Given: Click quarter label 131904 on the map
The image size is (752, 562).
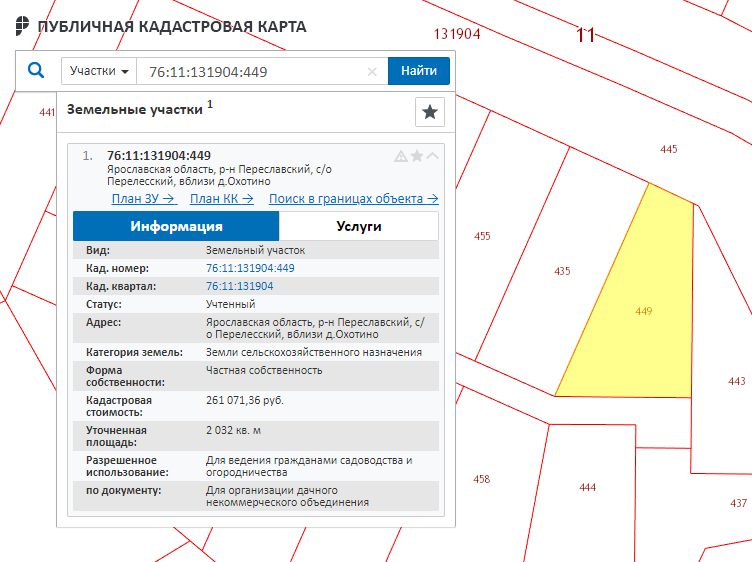Looking at the screenshot, I should click(457, 34).
